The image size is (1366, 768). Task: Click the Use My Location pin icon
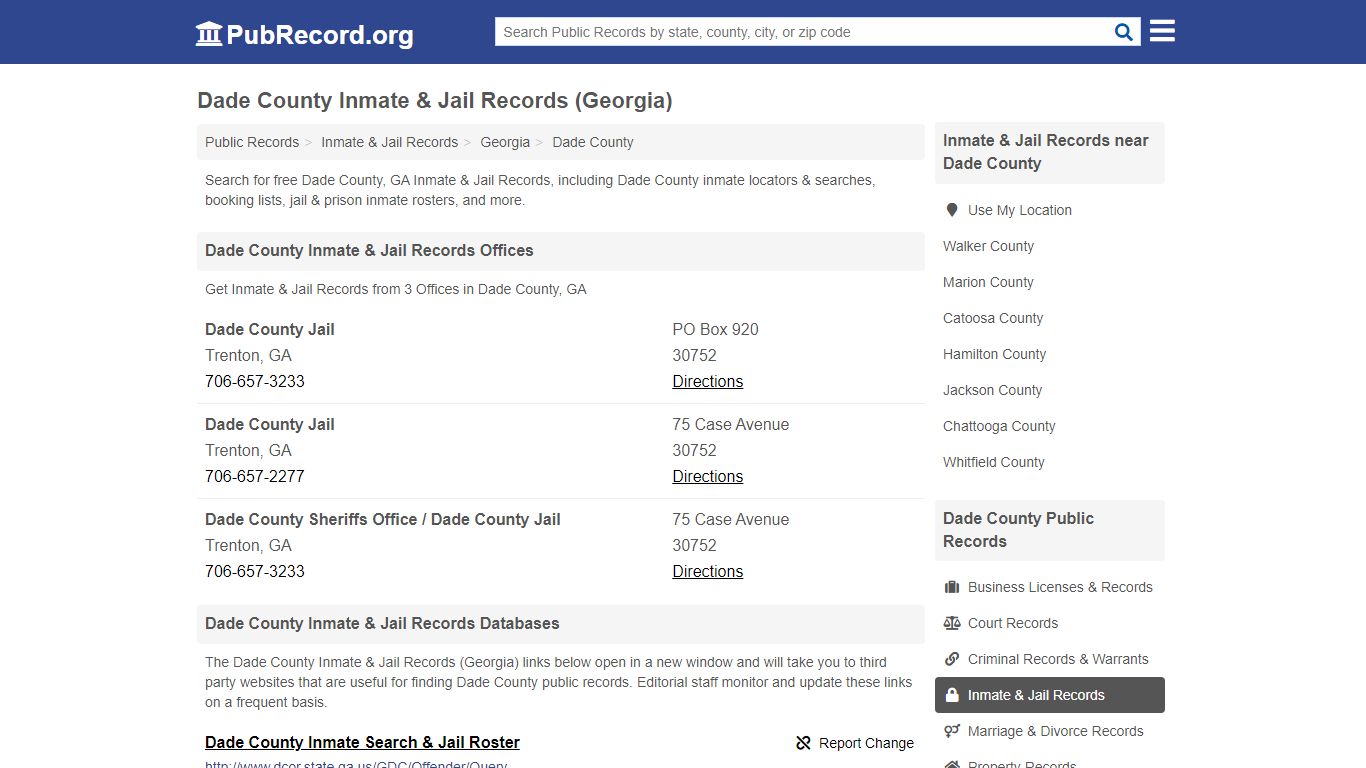click(x=952, y=210)
